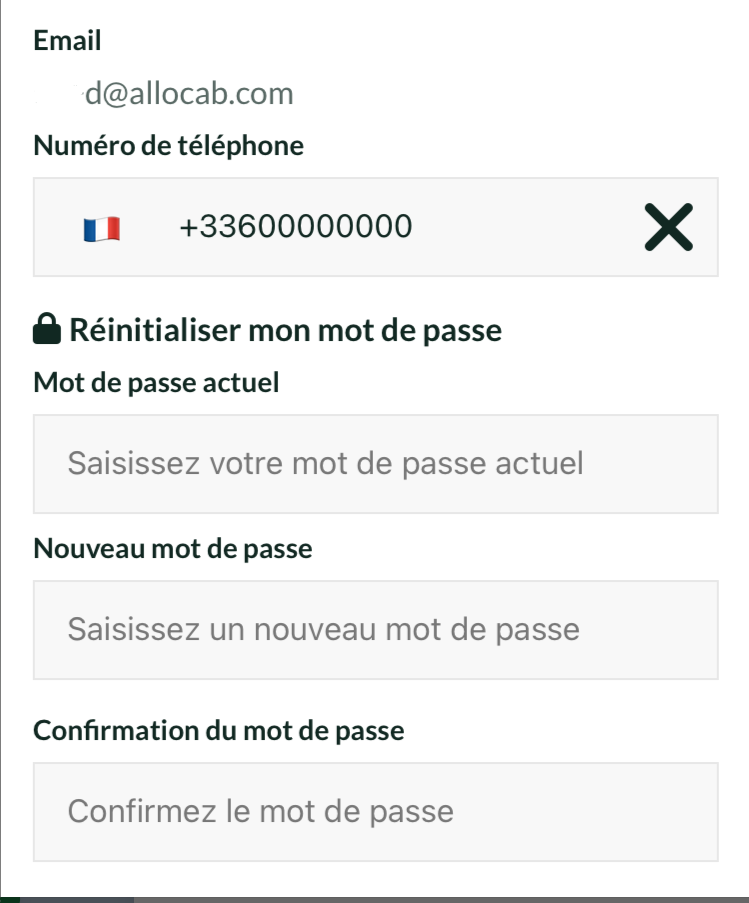Click the Nouveau mot de passe label
This screenshot has height=903, width=749.
click(173, 548)
